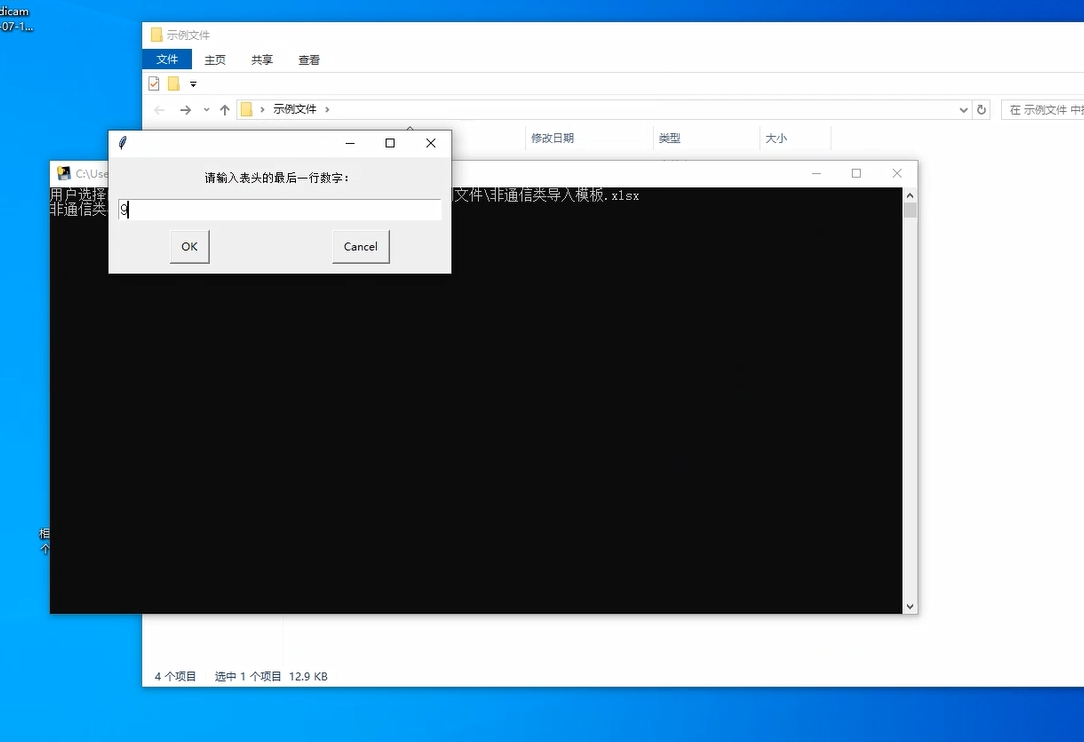1084x742 pixels.
Task: Click the console window title bar icon
Action: [64, 174]
